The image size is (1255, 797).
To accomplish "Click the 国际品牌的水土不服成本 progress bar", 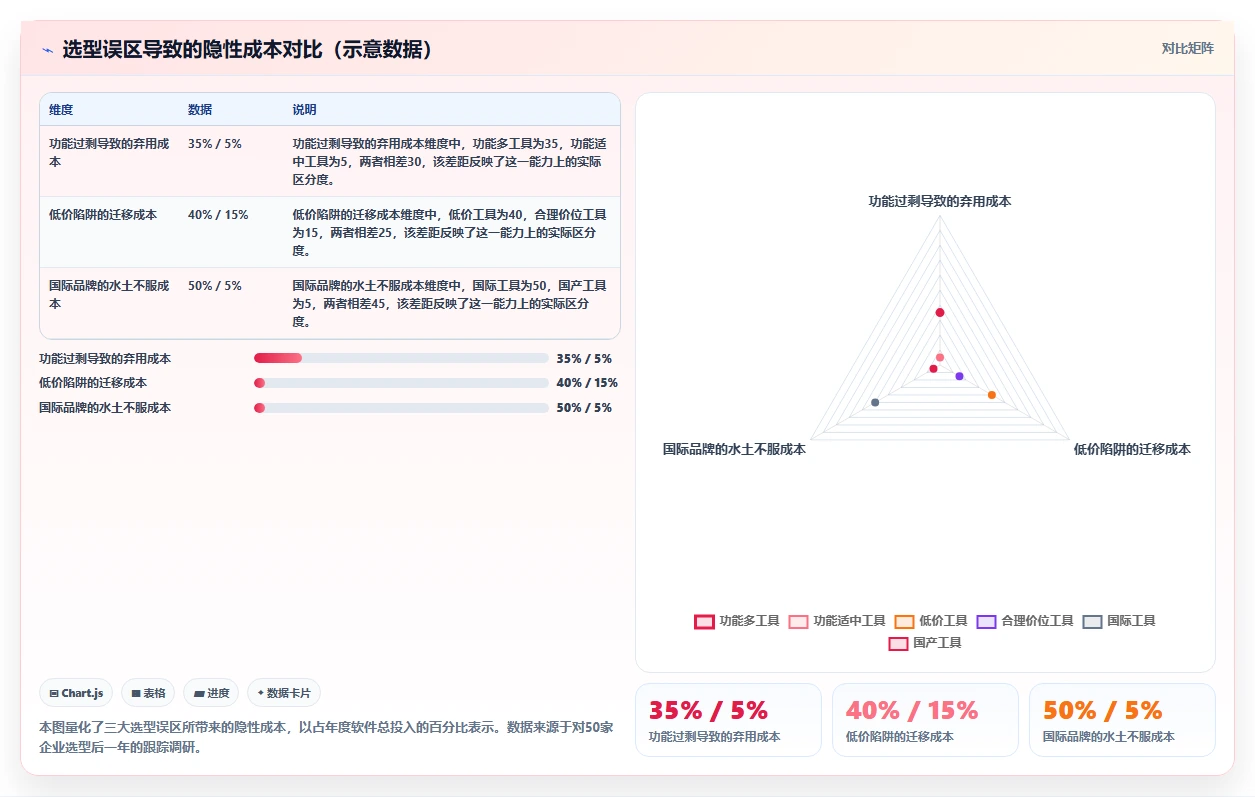I will point(401,408).
